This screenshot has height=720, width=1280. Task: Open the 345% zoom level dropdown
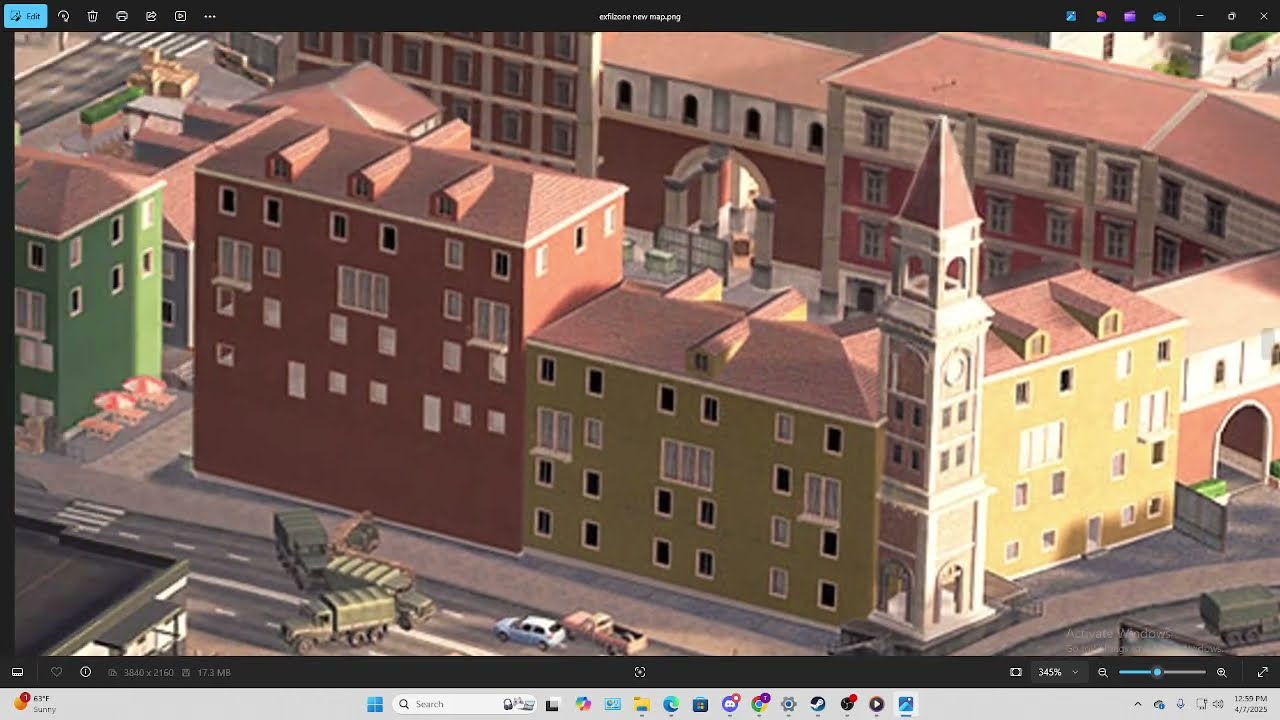1058,672
